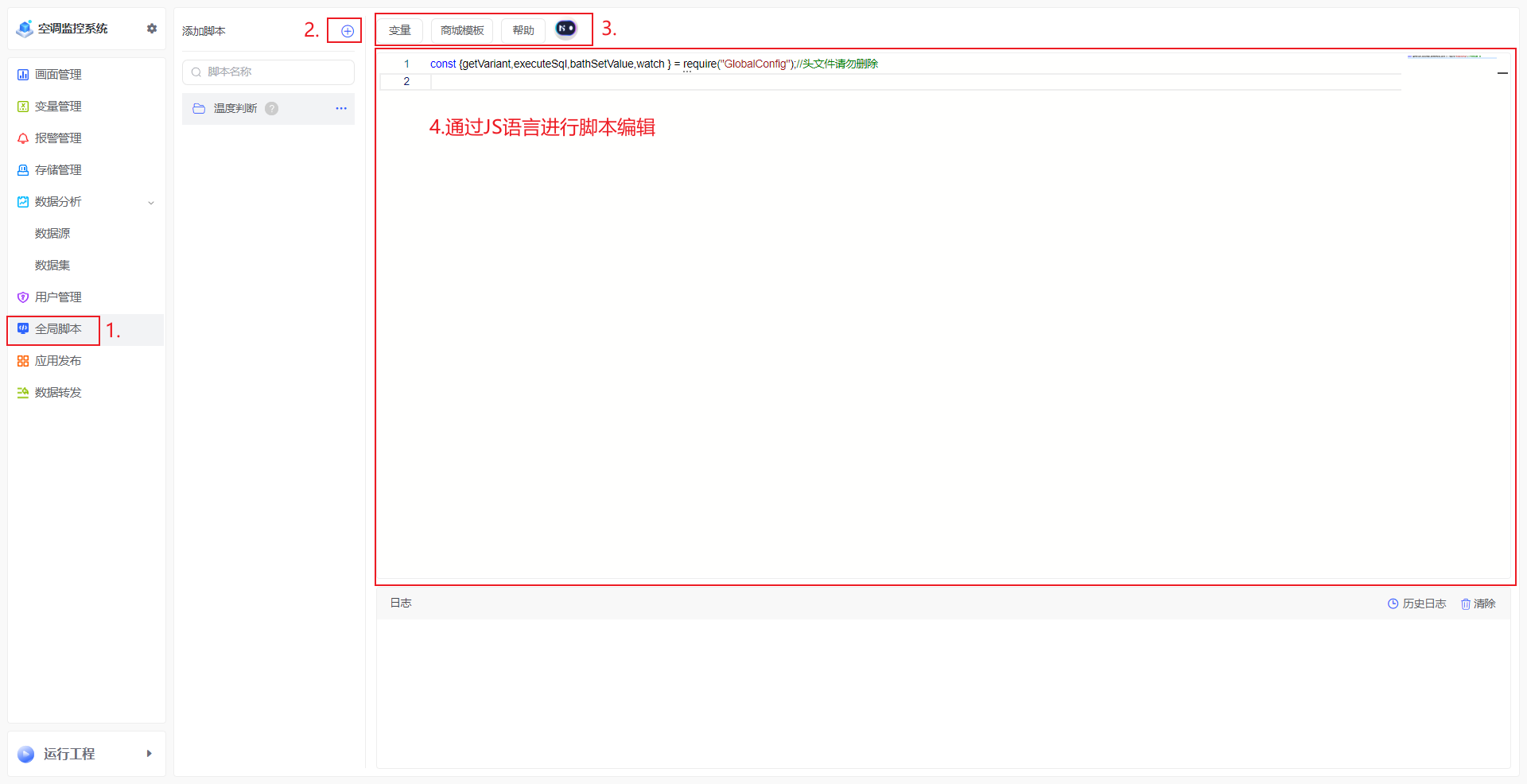Click the 帮助 button
Image resolution: width=1527 pixels, height=784 pixels.
[523, 31]
